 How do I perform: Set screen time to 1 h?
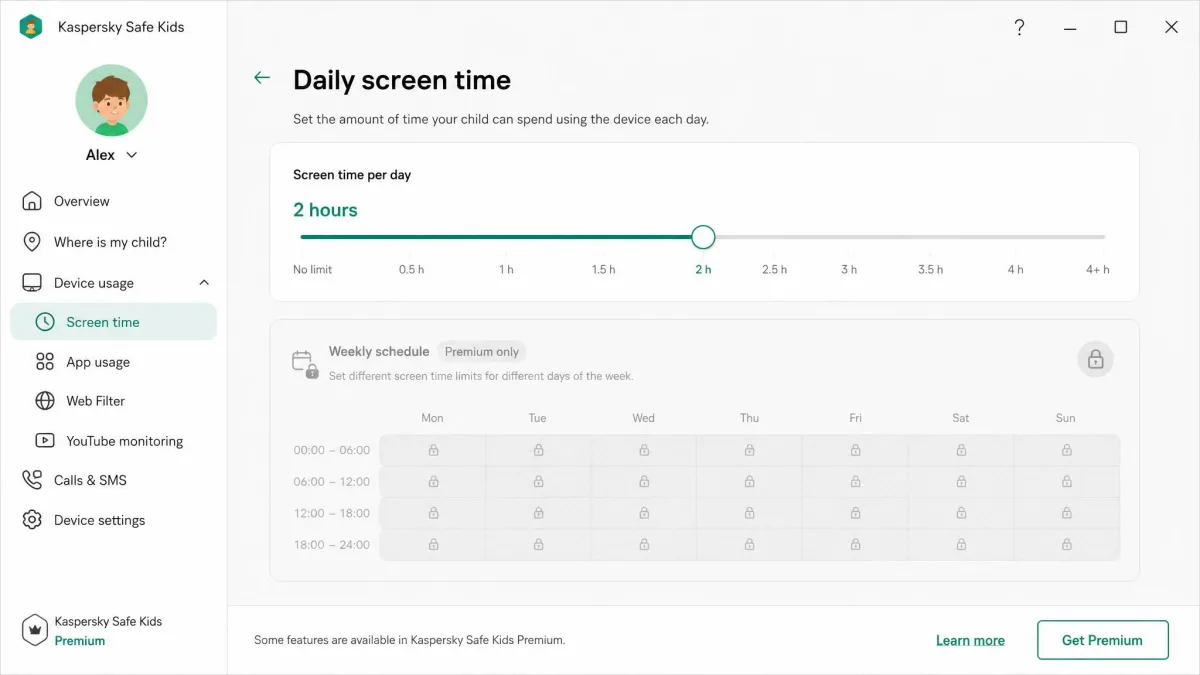pos(506,270)
